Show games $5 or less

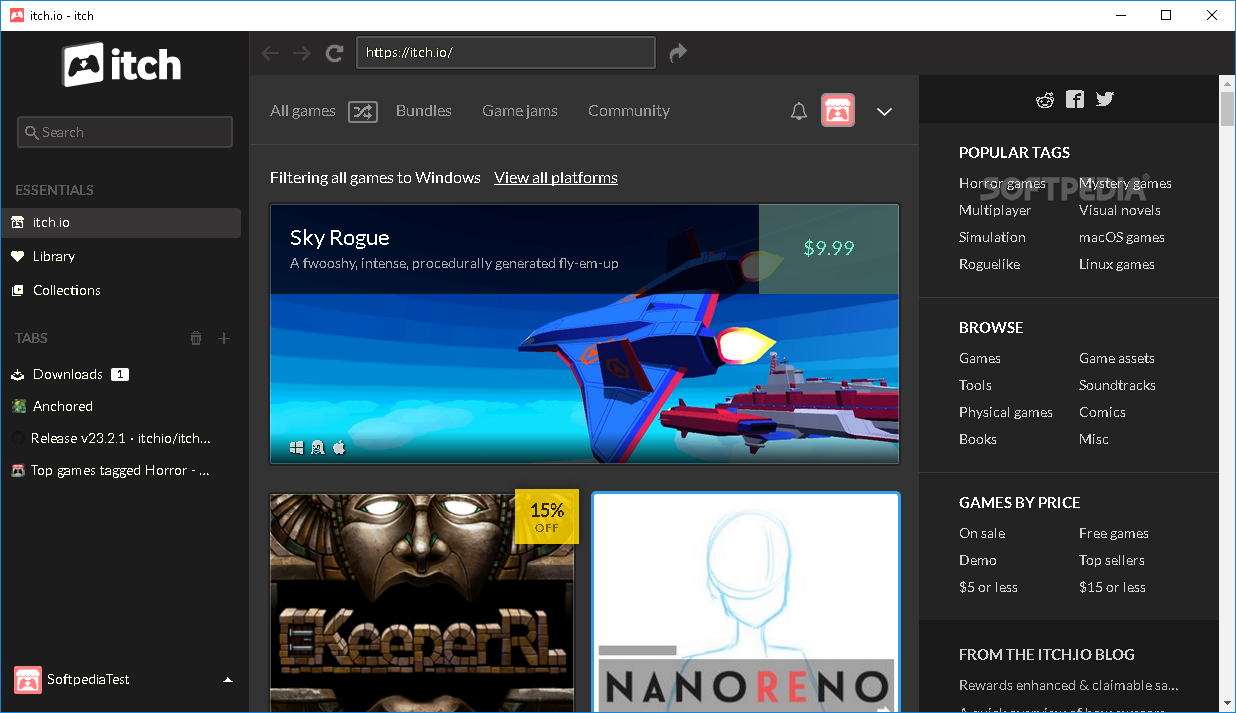988,587
